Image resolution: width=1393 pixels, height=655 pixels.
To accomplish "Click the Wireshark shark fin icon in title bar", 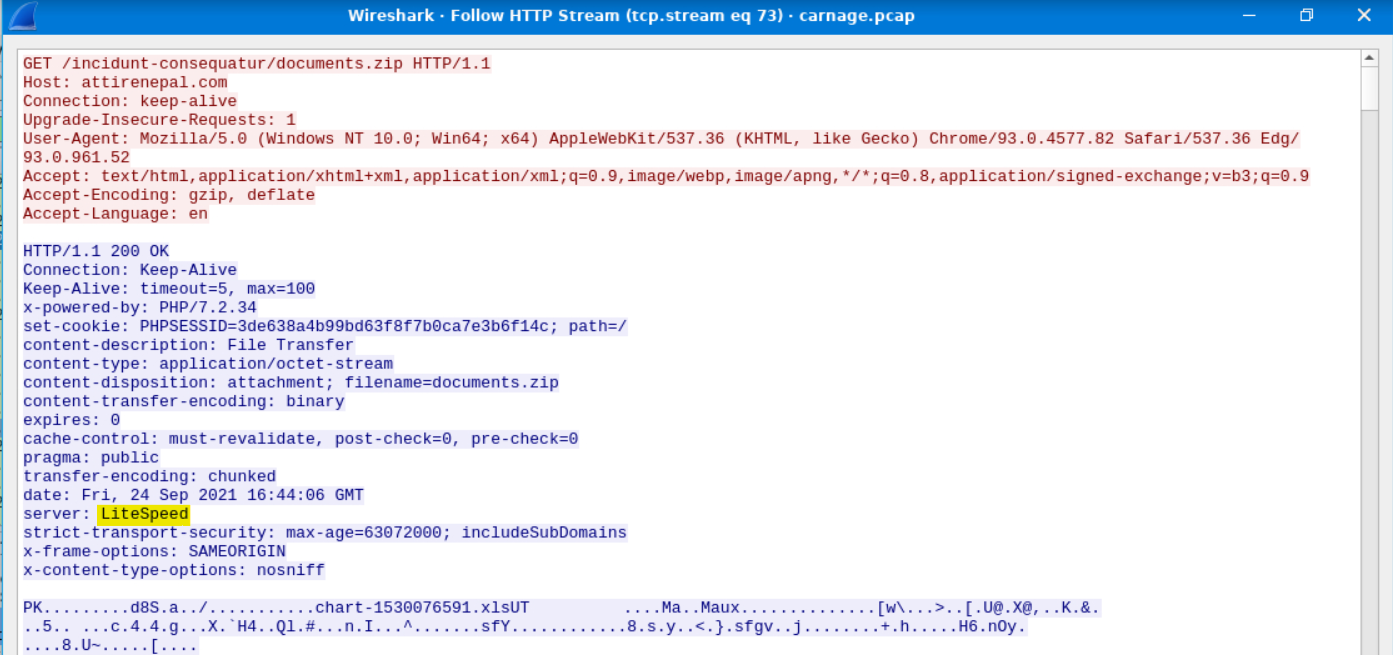I will tap(22, 16).
